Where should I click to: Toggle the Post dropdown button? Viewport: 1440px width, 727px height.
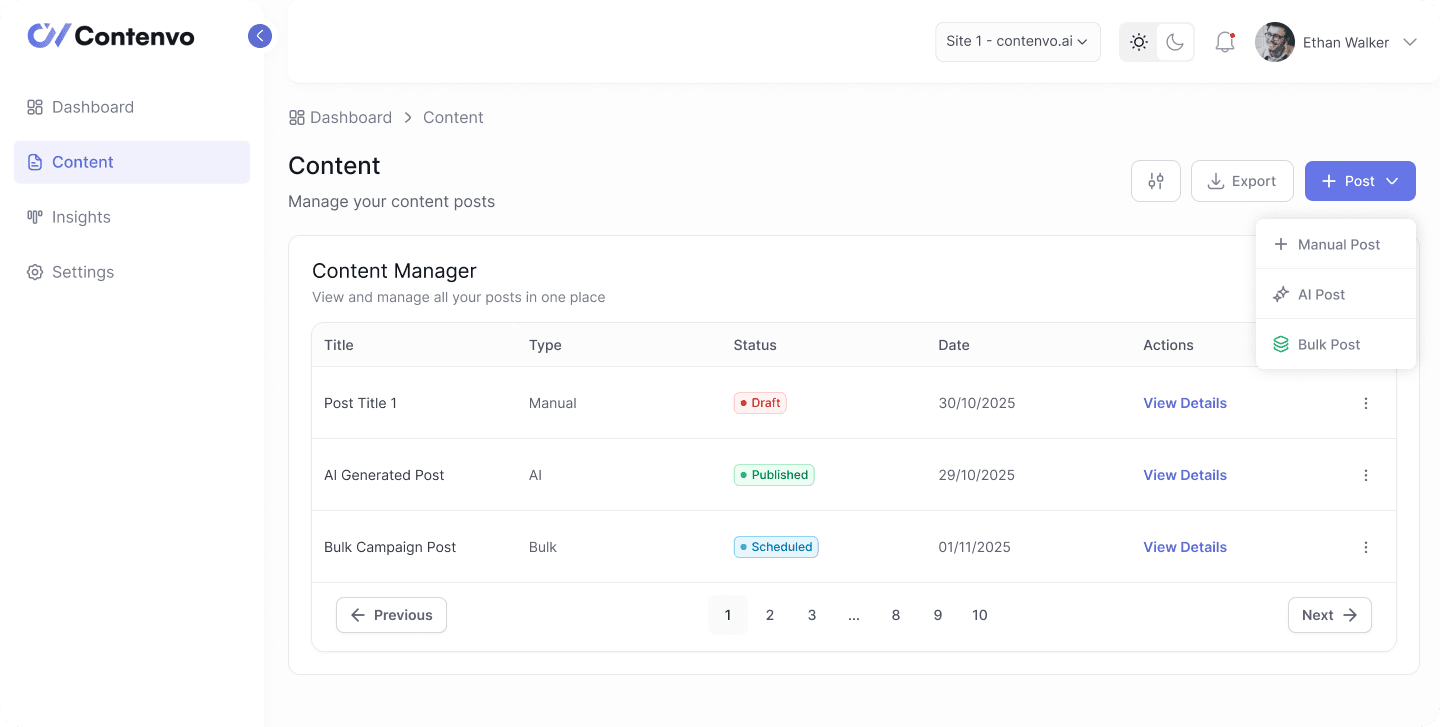(1359, 181)
